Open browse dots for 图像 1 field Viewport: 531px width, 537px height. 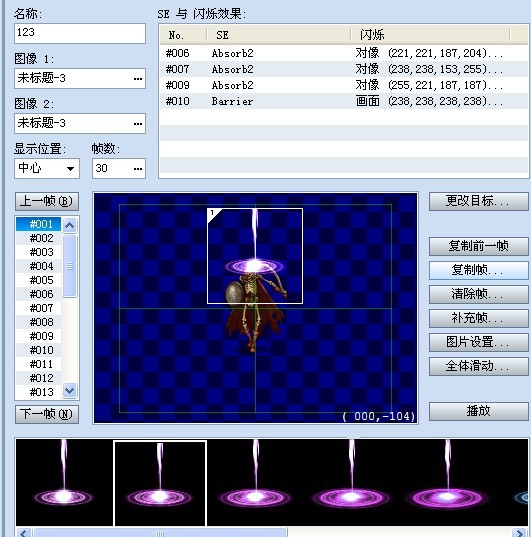[138, 79]
